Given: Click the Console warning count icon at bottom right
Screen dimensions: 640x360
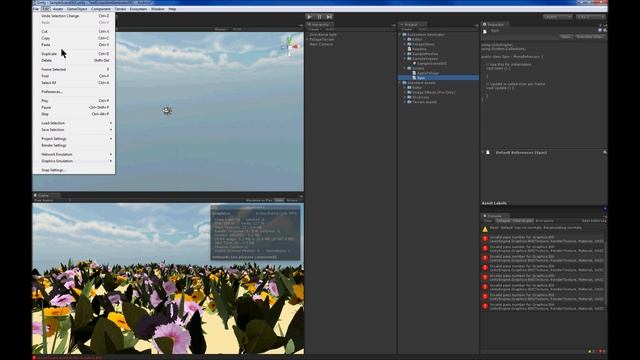Looking at the screenshot, I should click(589, 351).
